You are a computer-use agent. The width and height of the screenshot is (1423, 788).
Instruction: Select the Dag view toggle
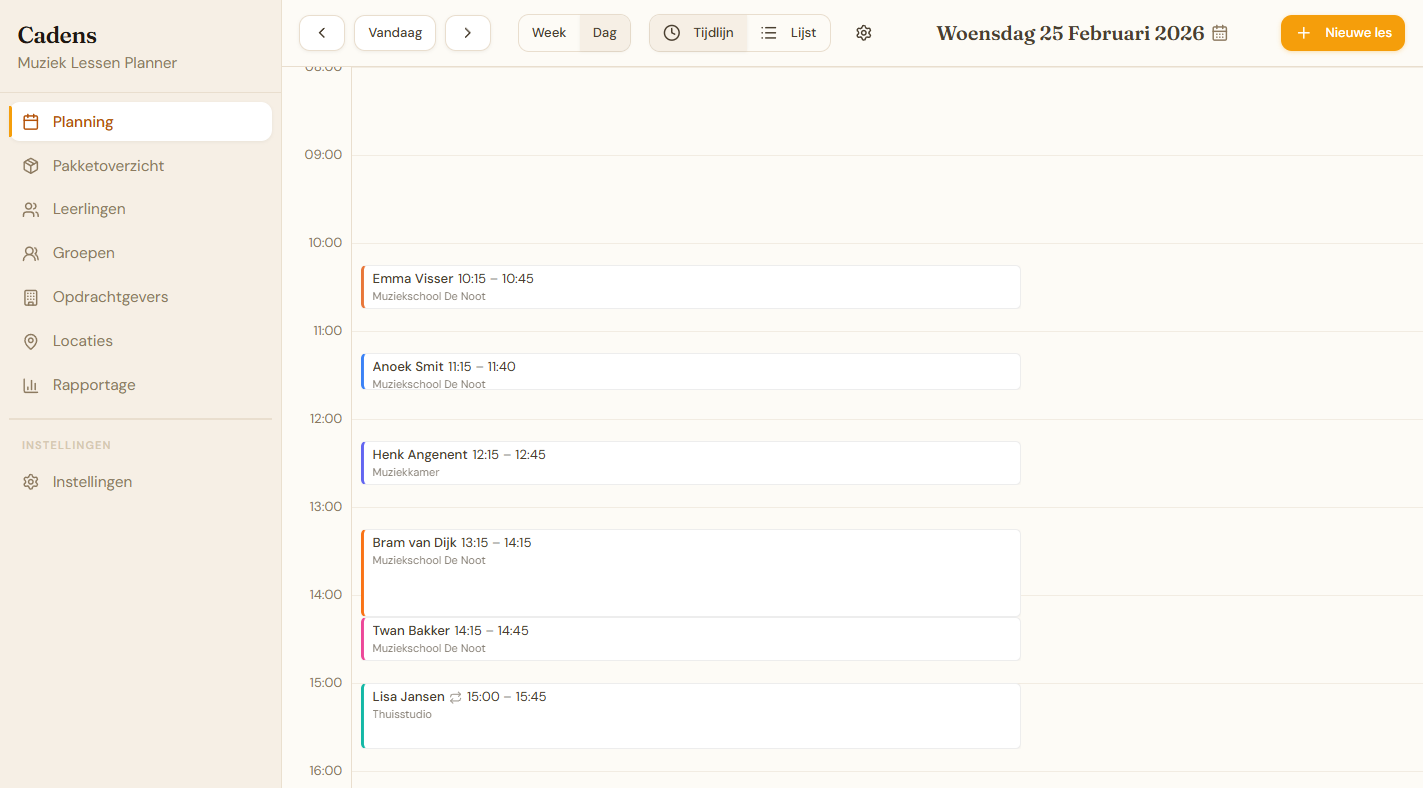click(x=605, y=33)
